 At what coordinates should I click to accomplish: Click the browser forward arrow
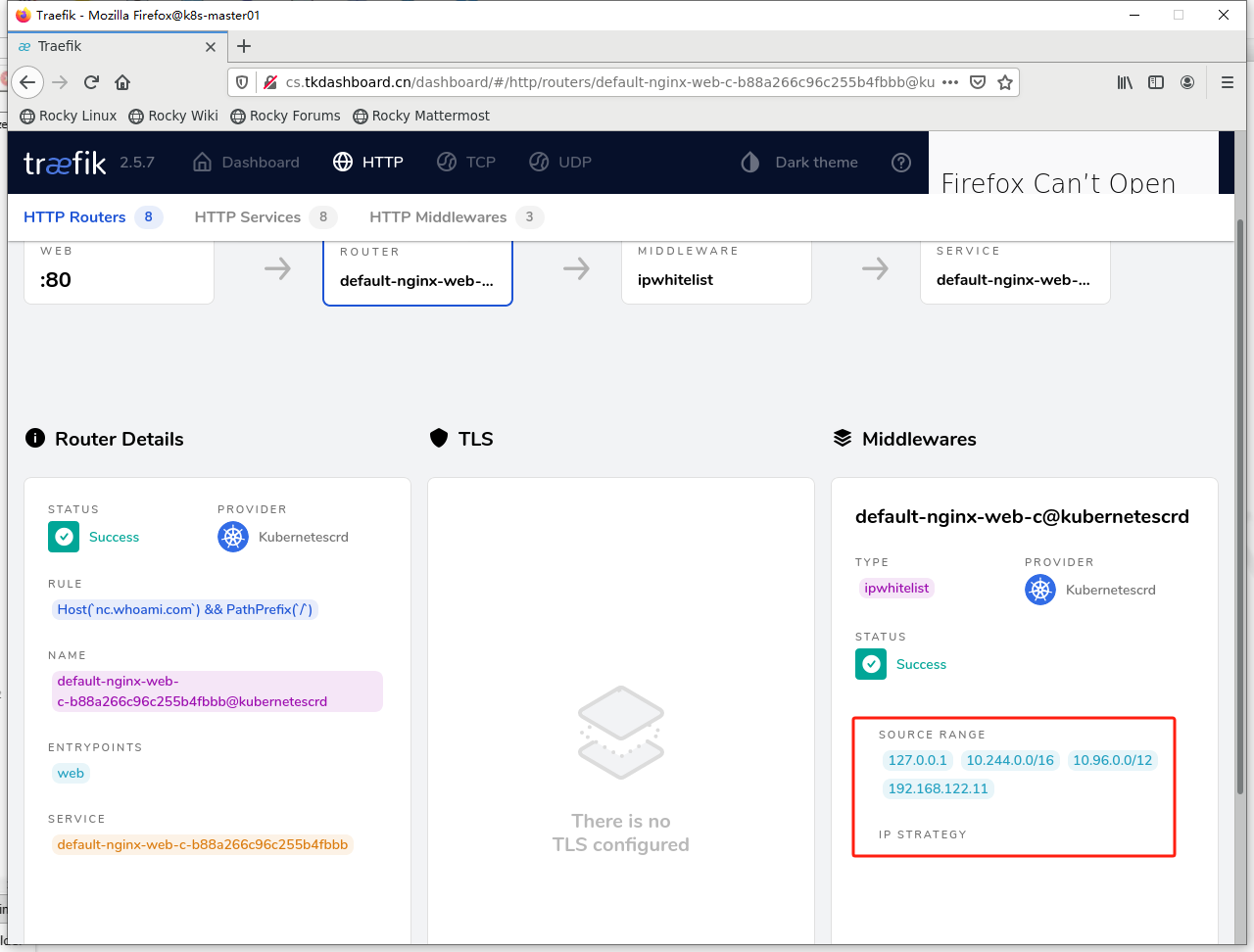tap(60, 82)
